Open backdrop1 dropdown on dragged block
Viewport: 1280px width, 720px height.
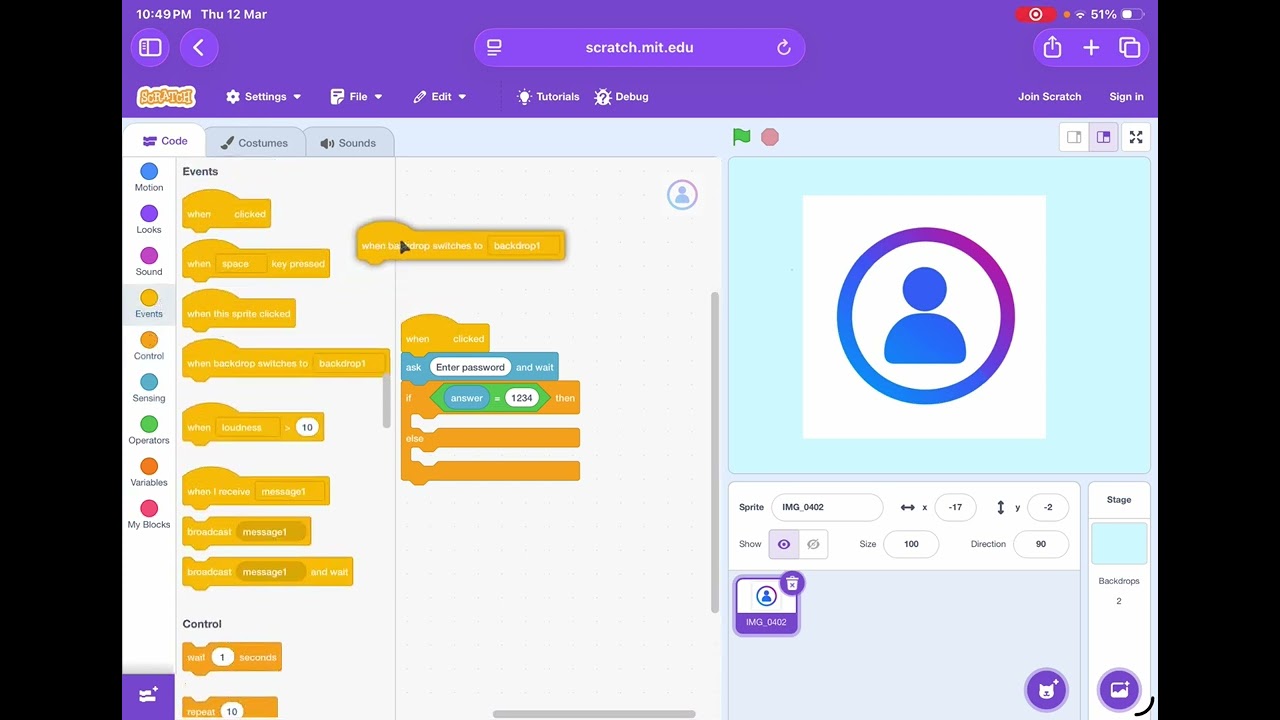[x=523, y=246]
